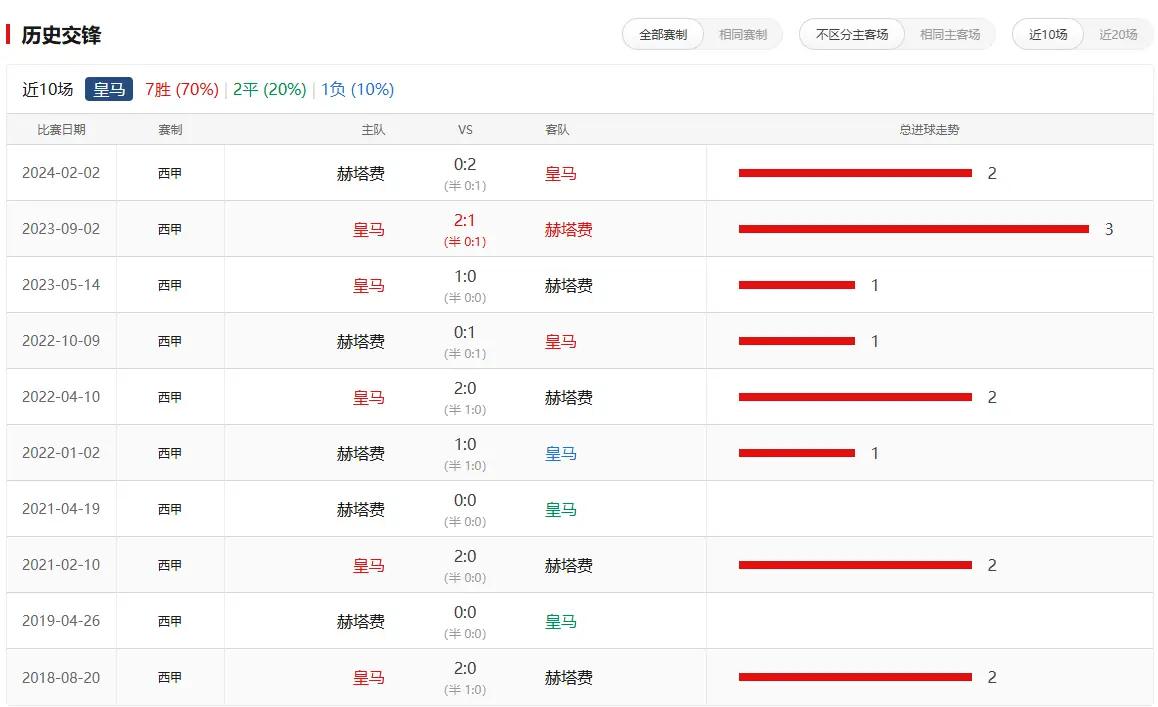Open home team 皇马 in 2023-05-14 match
This screenshot has height=707, width=1158.
[369, 286]
